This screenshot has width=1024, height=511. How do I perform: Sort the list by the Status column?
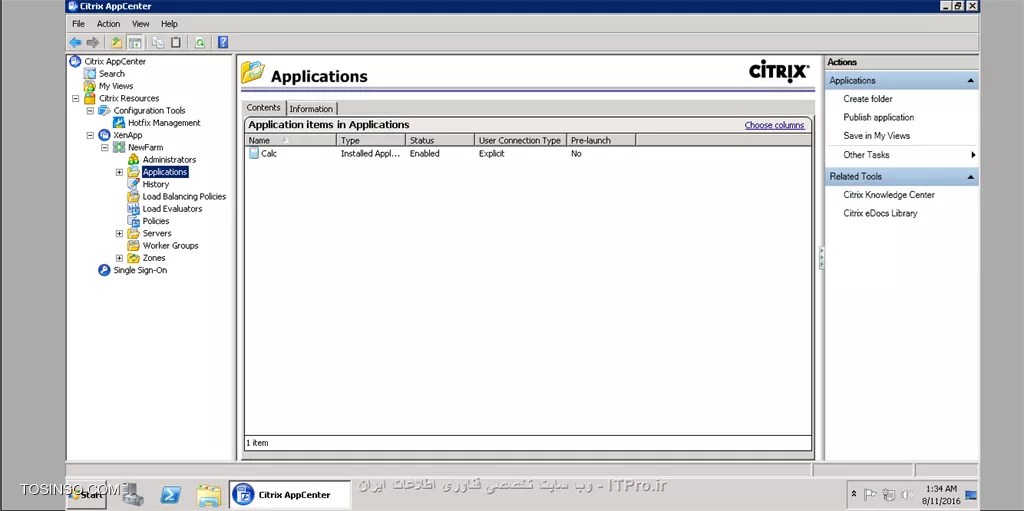pos(440,140)
